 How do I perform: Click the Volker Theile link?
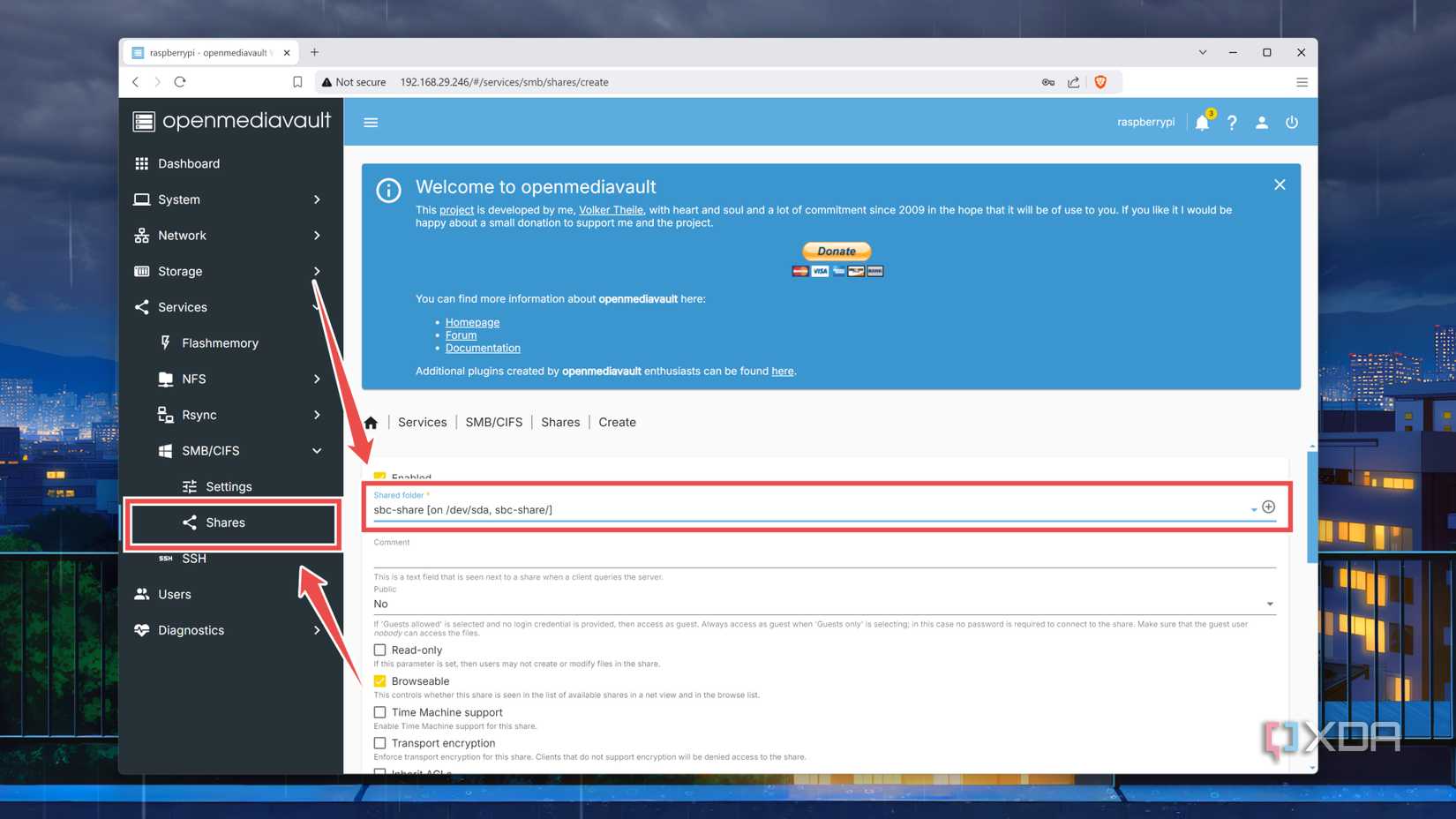(x=611, y=210)
